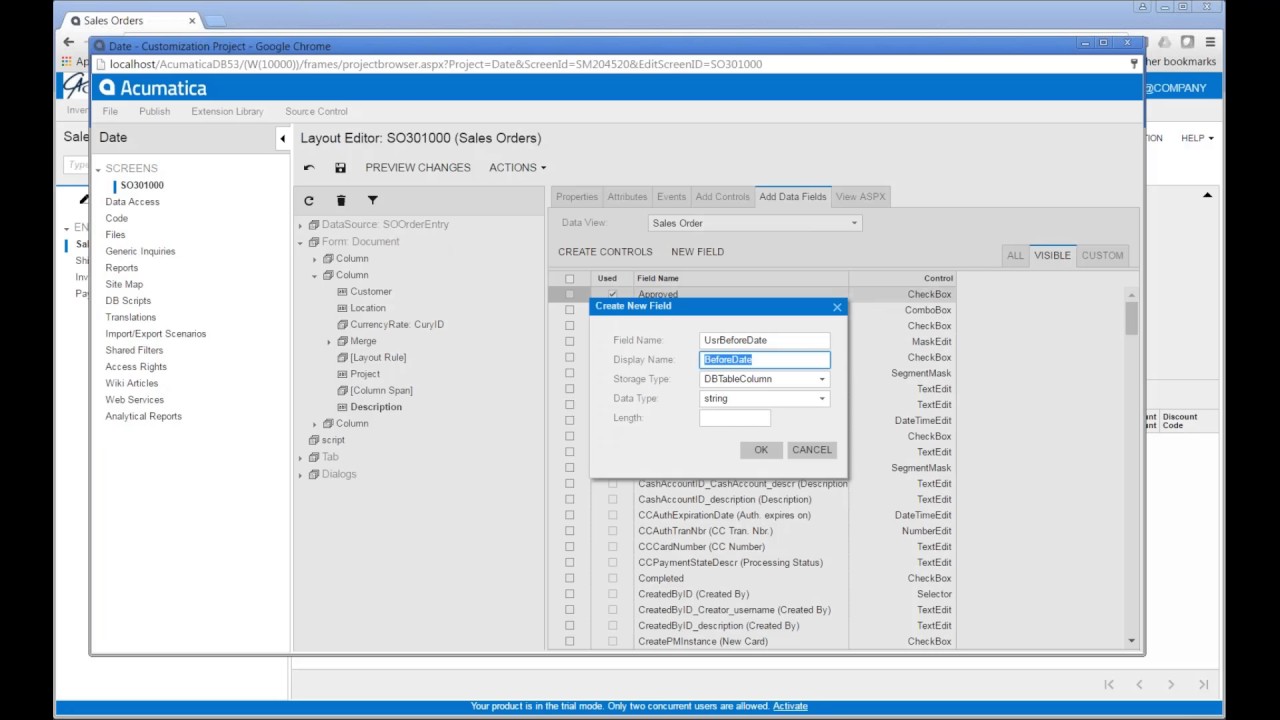The image size is (1280, 720).
Task: Select the script node in the tree
Action: [x=333, y=440]
